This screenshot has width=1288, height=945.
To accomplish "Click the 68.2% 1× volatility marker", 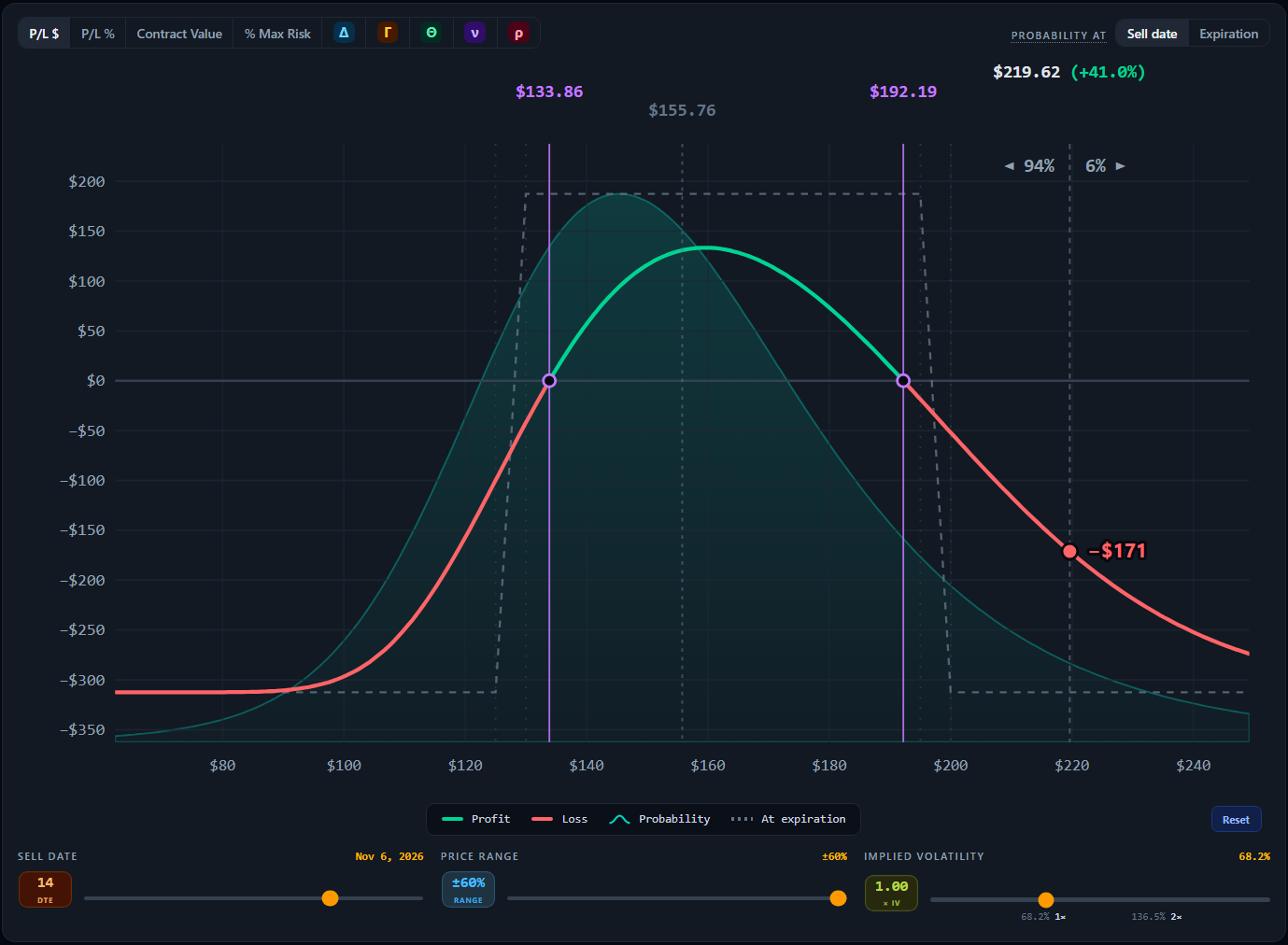I will [1043, 917].
